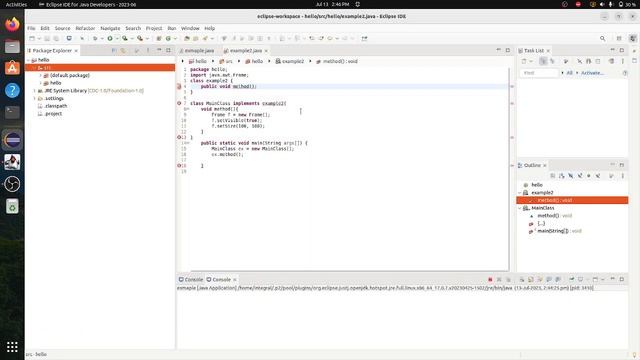The width and height of the screenshot is (640, 360).
Task: Open the Terminal from the dock
Action: [12, 112]
